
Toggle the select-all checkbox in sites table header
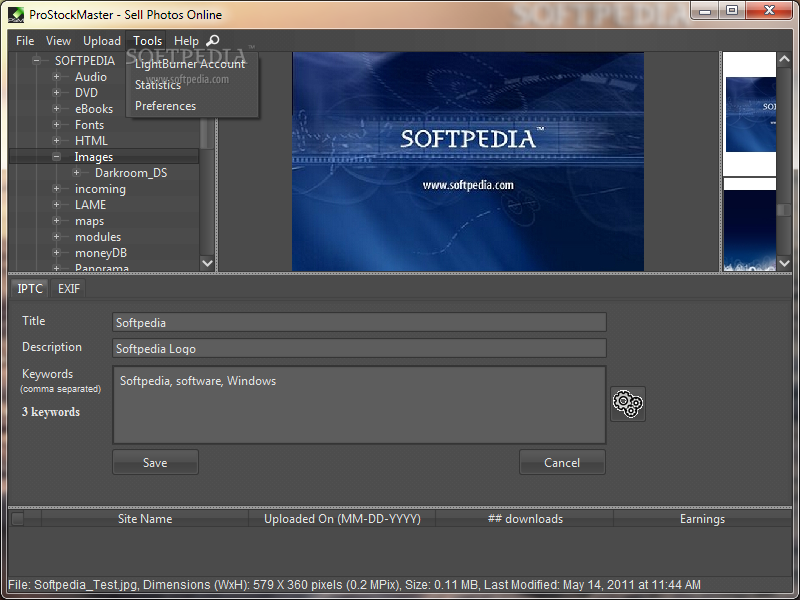click(17, 519)
